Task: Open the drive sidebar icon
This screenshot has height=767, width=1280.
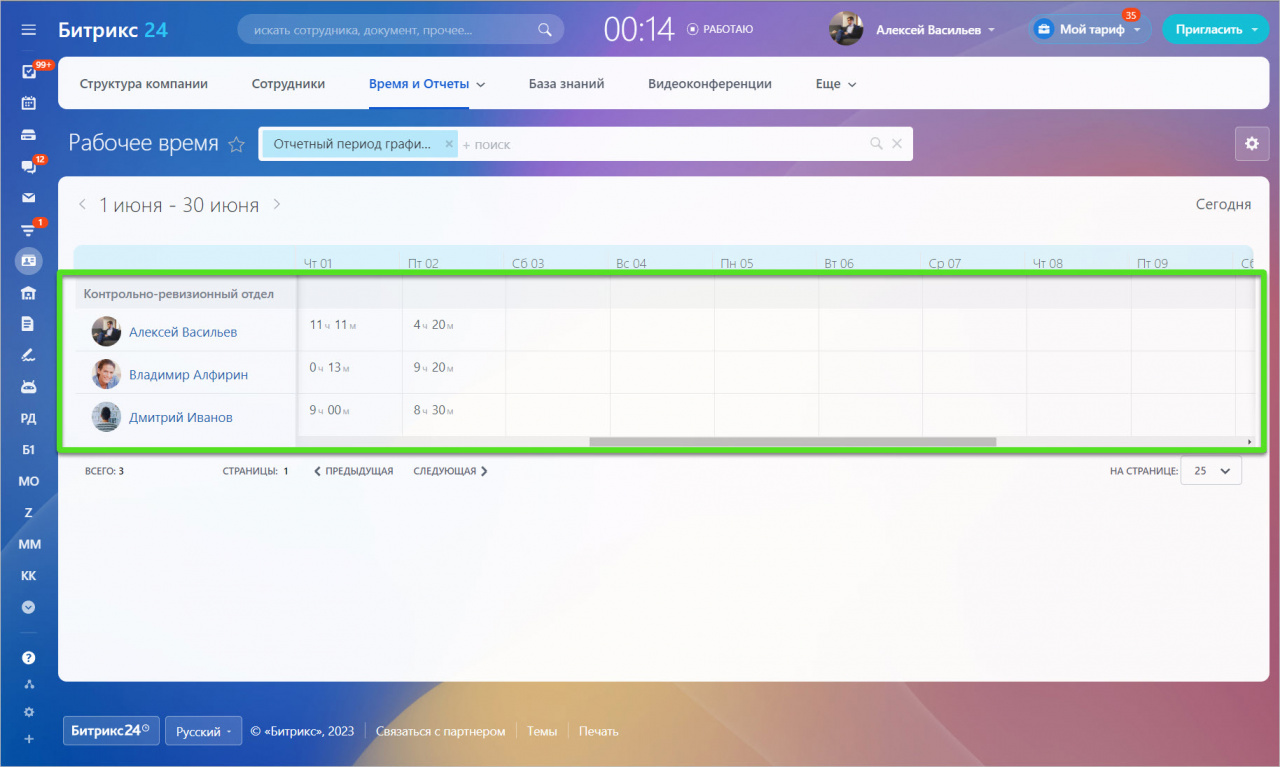Action: [x=28, y=135]
